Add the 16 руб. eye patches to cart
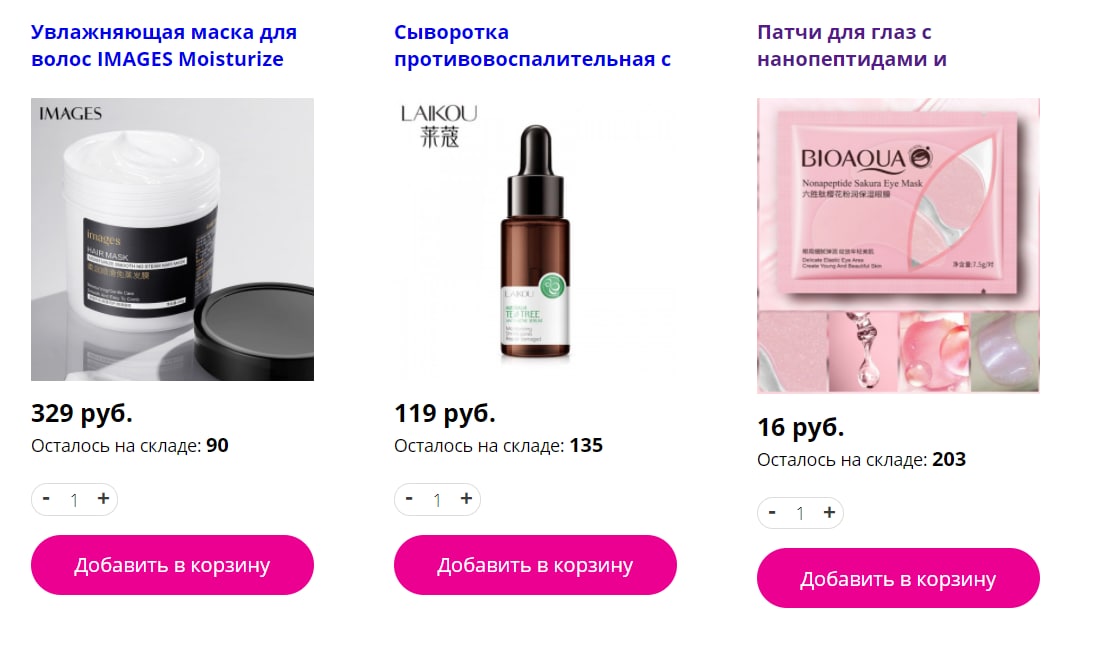 (x=898, y=579)
